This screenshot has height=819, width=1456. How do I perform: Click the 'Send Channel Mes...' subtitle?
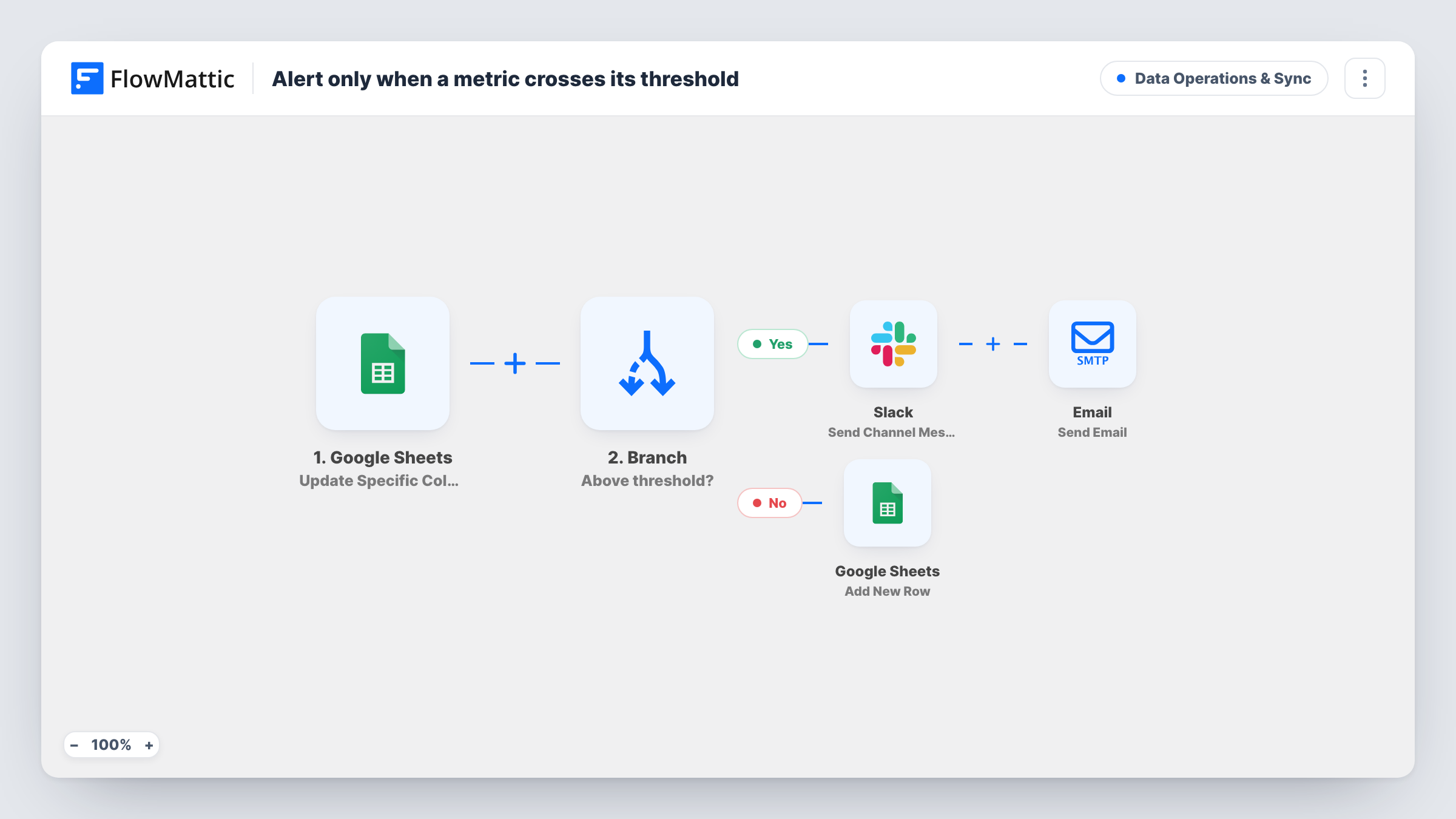(x=891, y=433)
